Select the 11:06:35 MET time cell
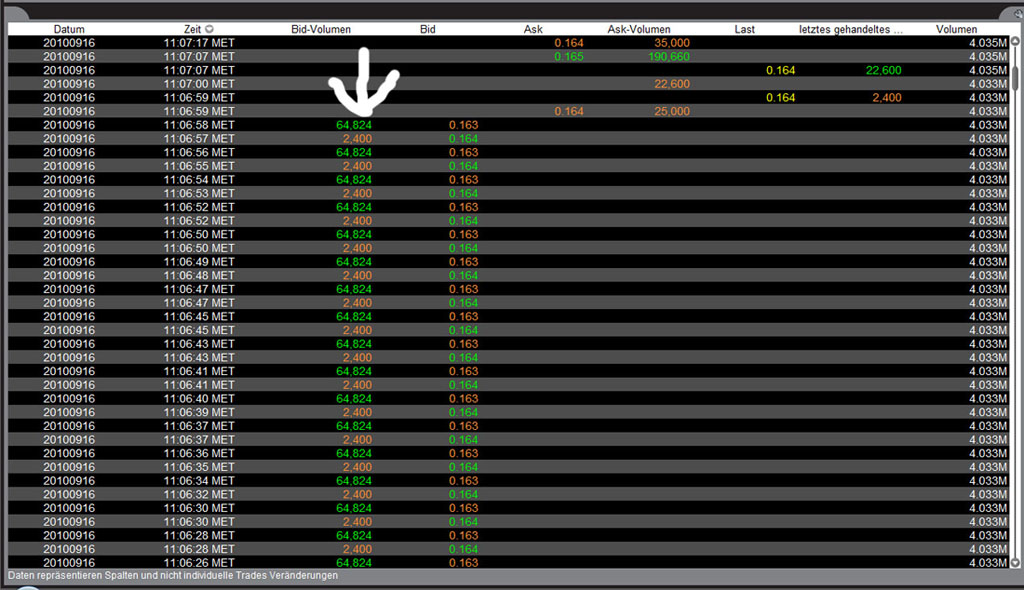 tap(199, 468)
